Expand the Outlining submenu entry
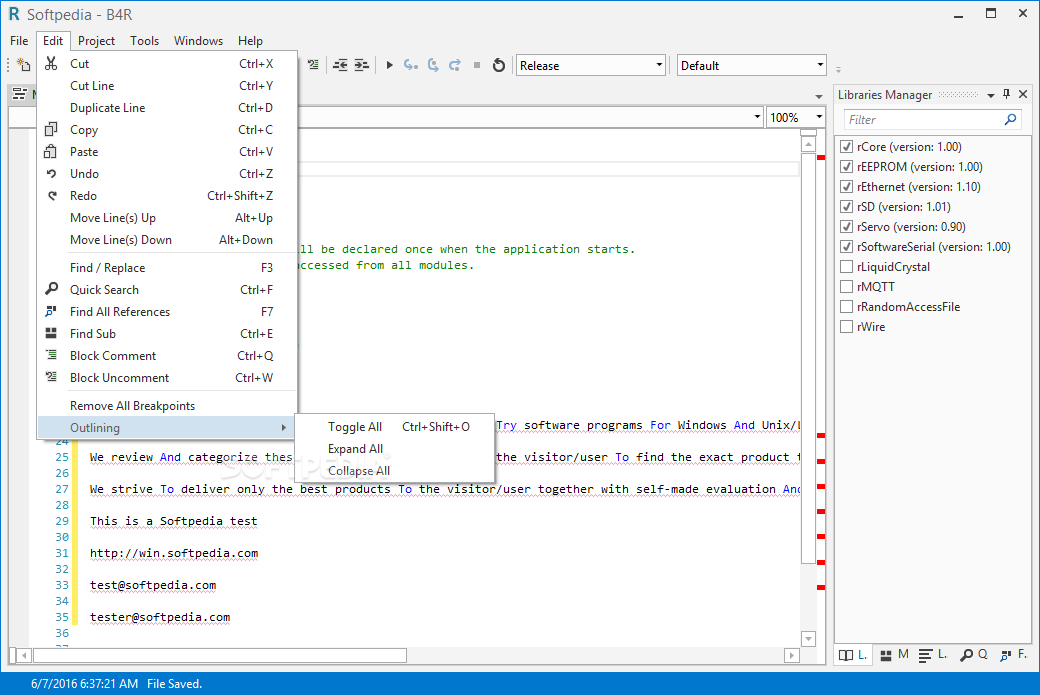This screenshot has width=1040, height=695. (167, 428)
